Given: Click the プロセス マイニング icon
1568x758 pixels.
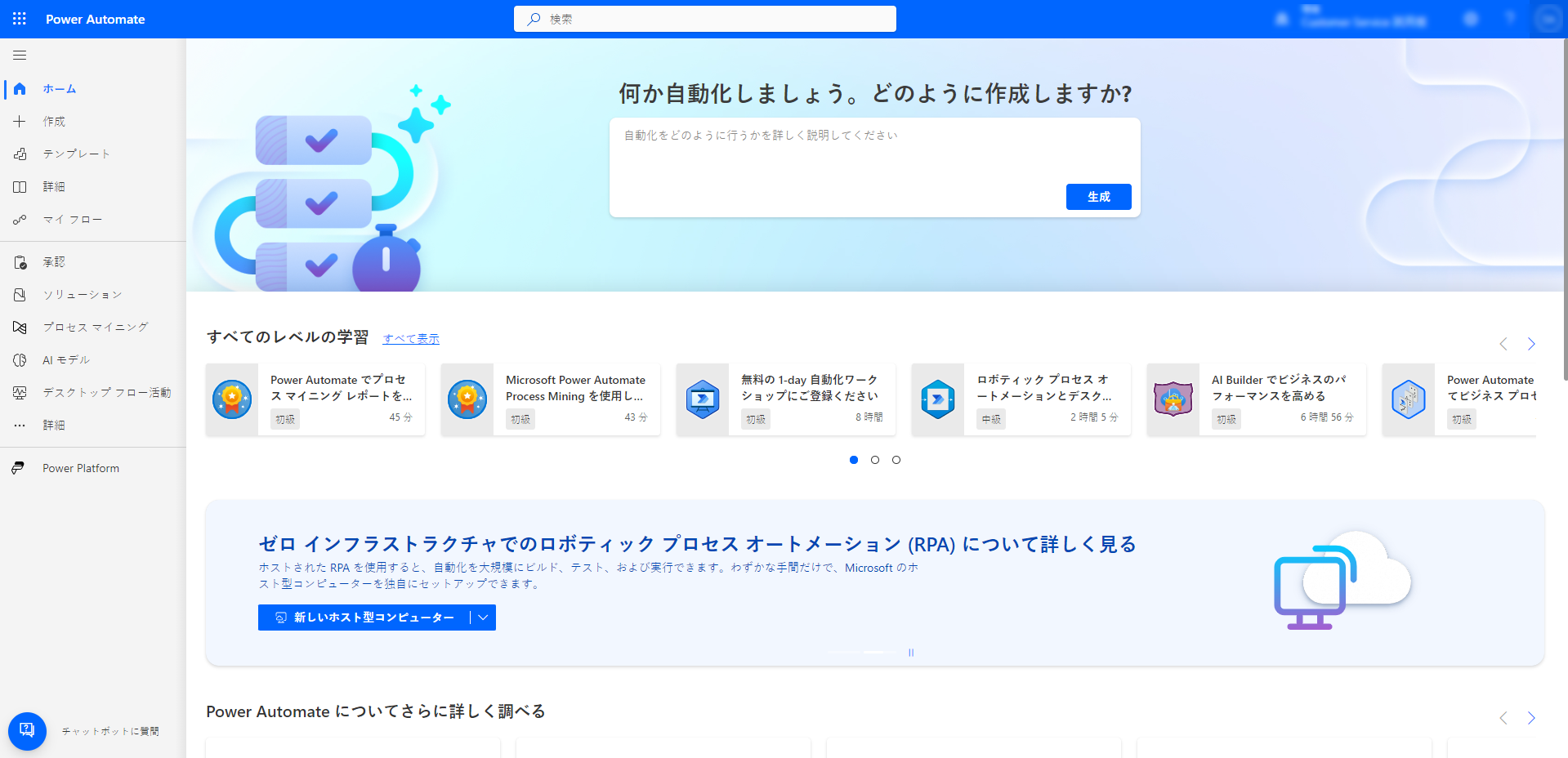Looking at the screenshot, I should (20, 328).
